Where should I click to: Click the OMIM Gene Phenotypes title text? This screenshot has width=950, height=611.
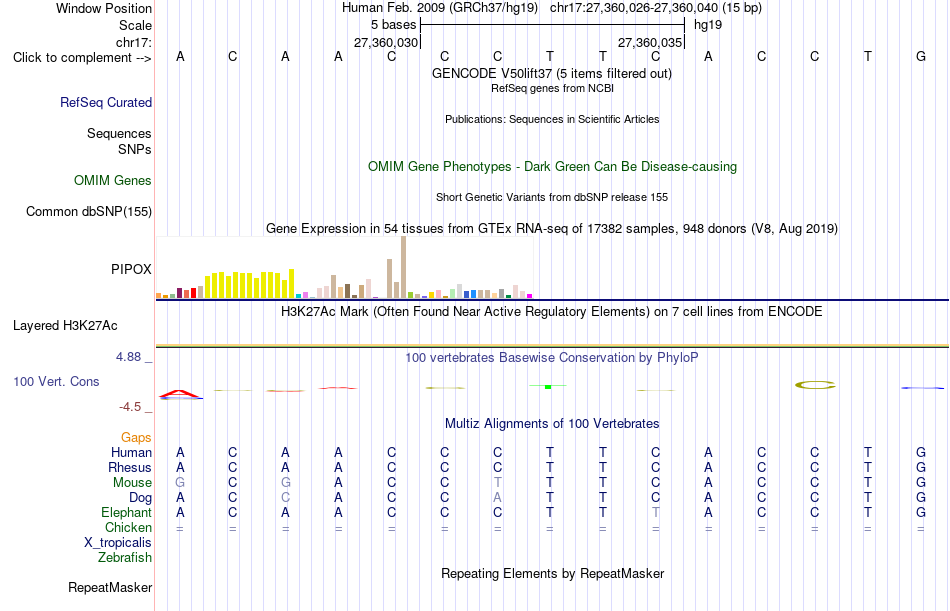point(552,167)
